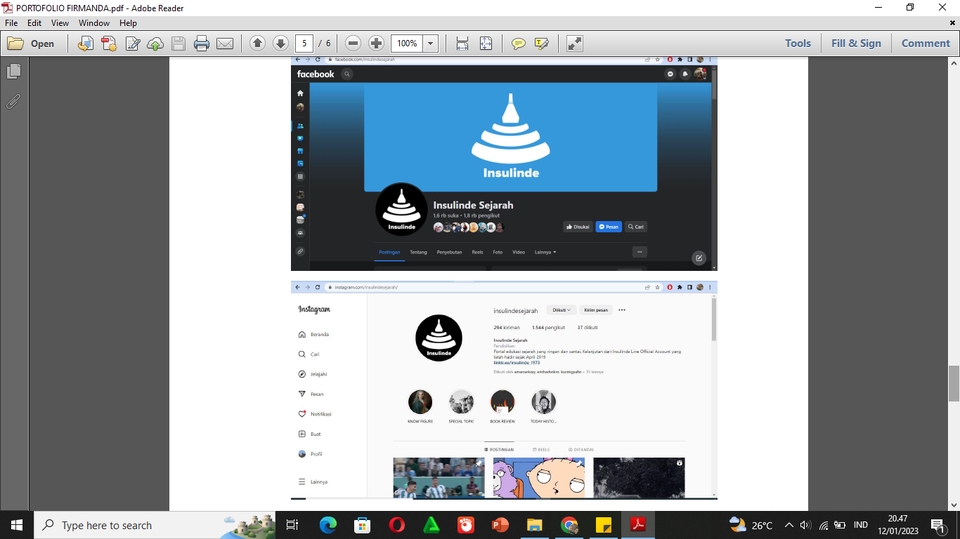Open Opera browser from the taskbar
Image resolution: width=960 pixels, height=539 pixels.
pyautogui.click(x=397, y=525)
